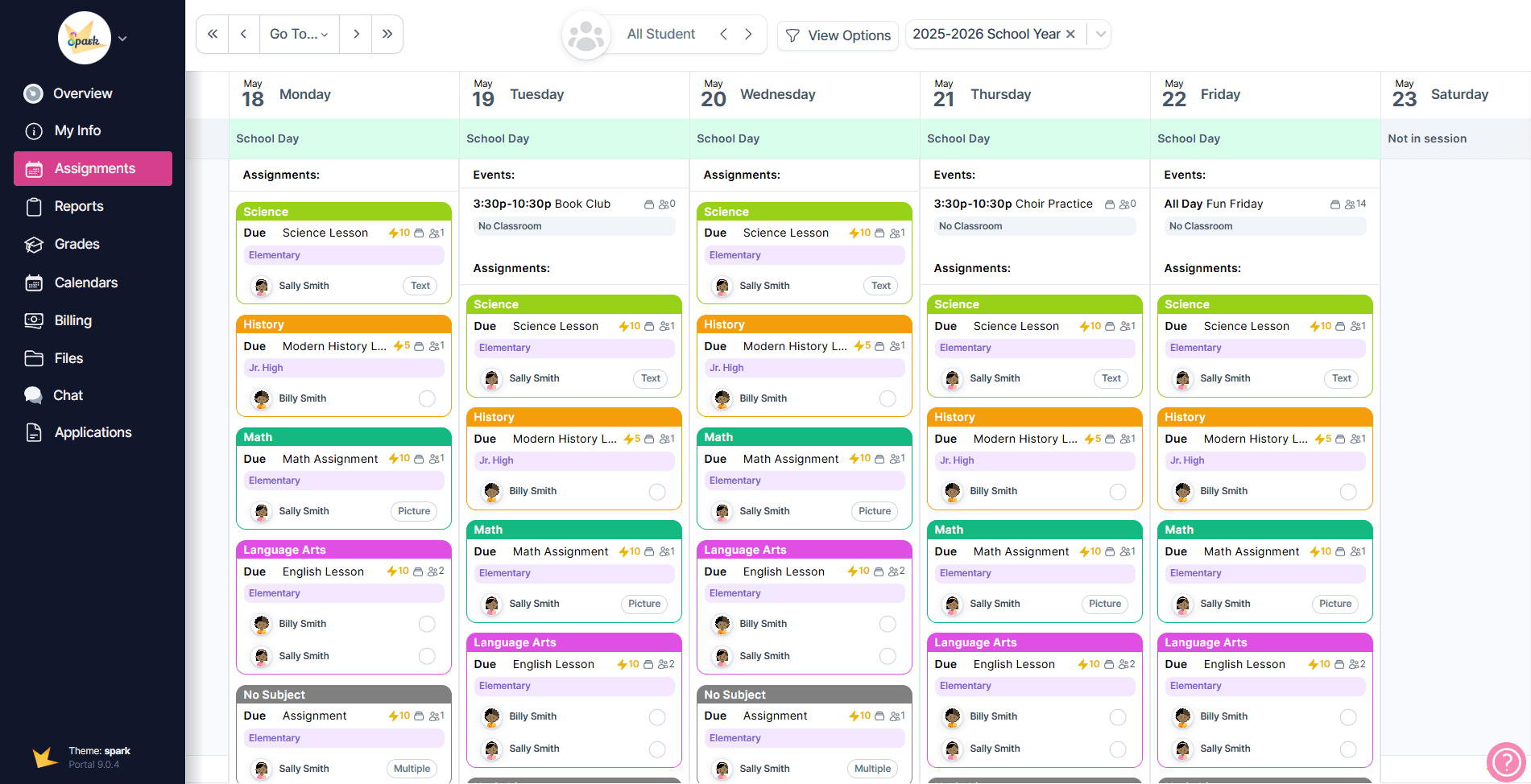Click Picture button on Friday Math Assignment
This screenshot has width=1531, height=784.
pyautogui.click(x=1335, y=604)
